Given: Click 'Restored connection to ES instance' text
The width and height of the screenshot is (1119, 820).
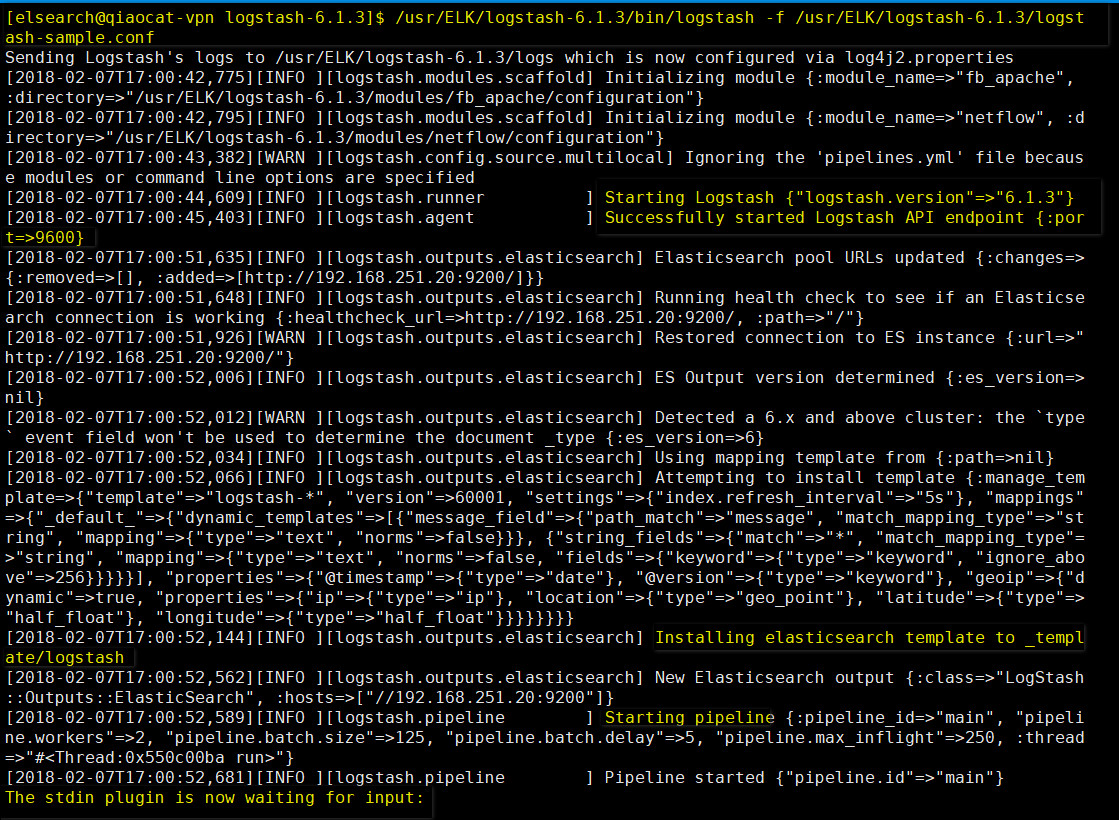Looking at the screenshot, I should point(824,337).
